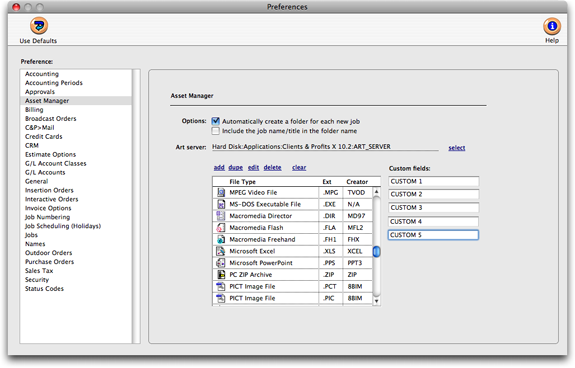Click the CUSTOM 4 field
Screen dimensions: 575x368
click(433, 222)
